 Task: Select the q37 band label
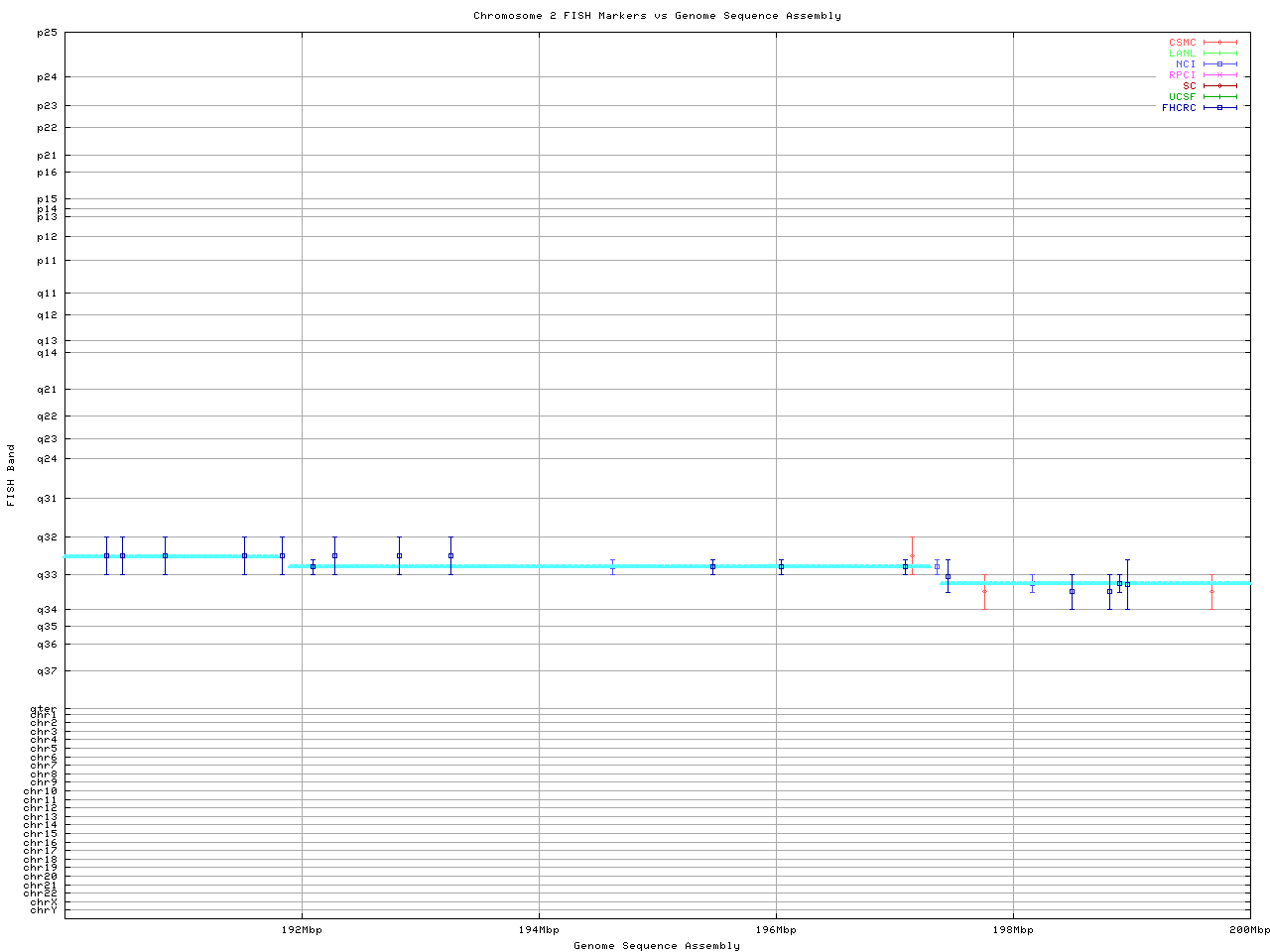tap(47, 671)
